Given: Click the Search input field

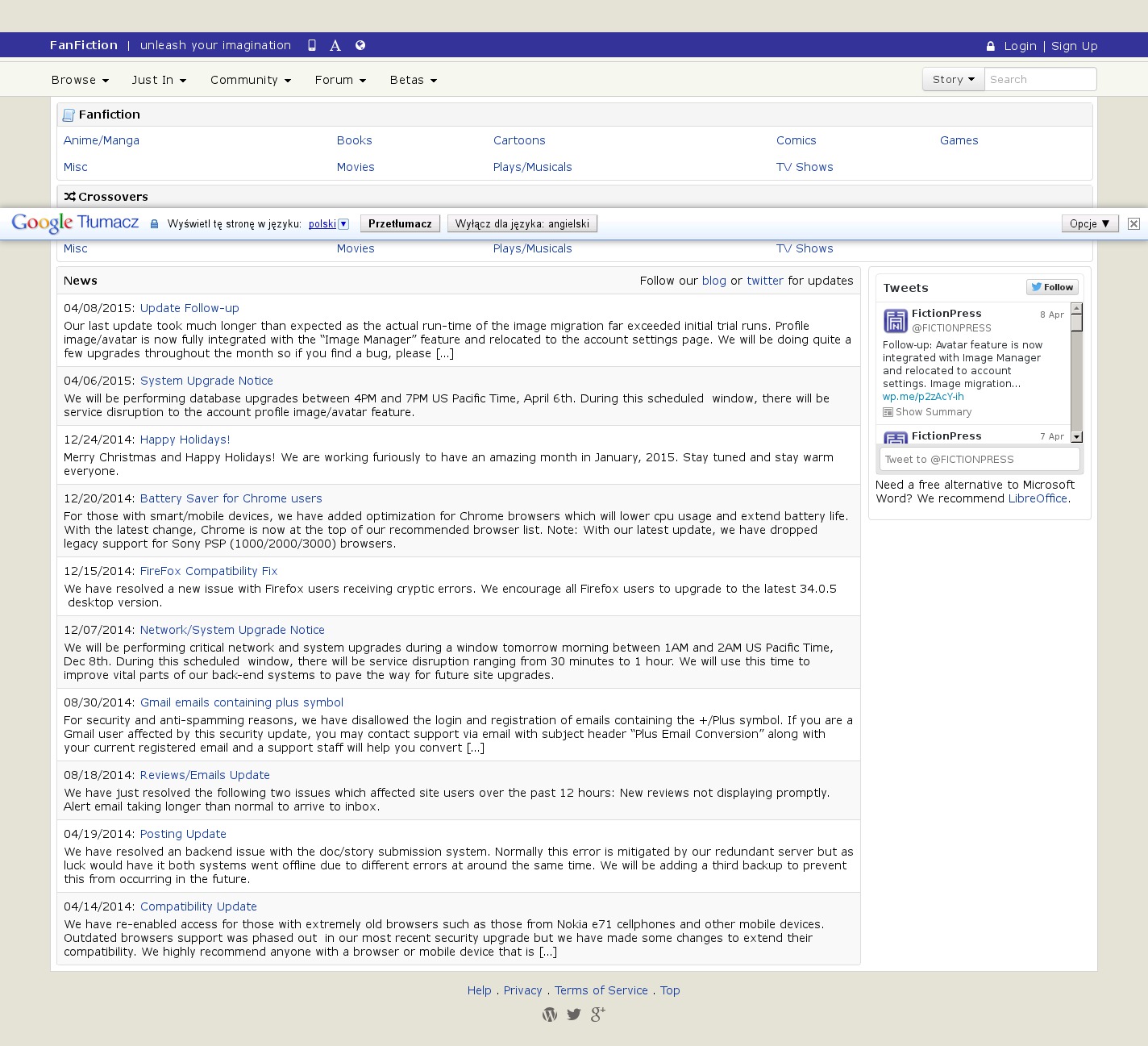Looking at the screenshot, I should pyautogui.click(x=1040, y=80).
